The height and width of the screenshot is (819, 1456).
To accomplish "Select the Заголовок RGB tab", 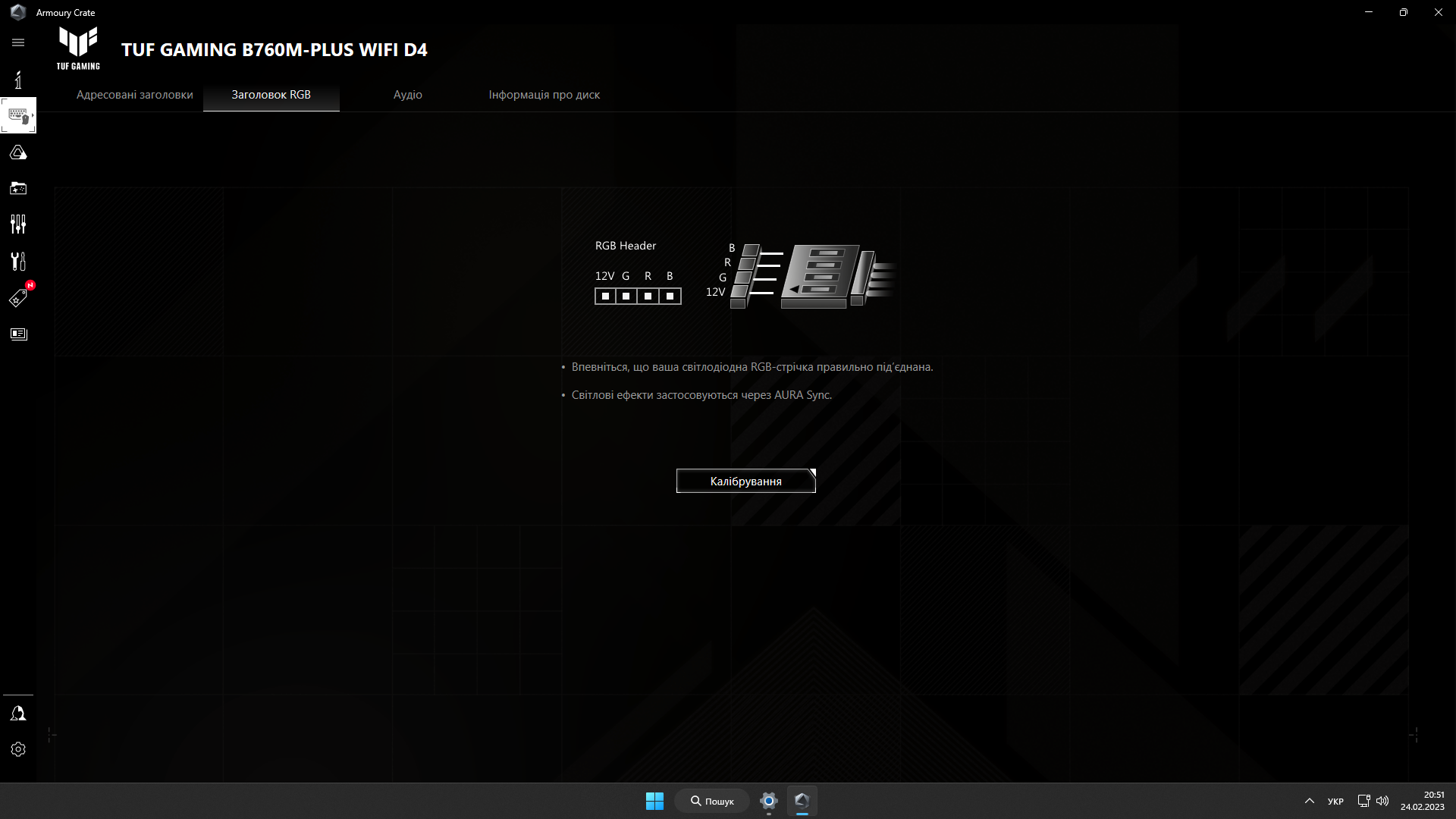I will tap(271, 95).
